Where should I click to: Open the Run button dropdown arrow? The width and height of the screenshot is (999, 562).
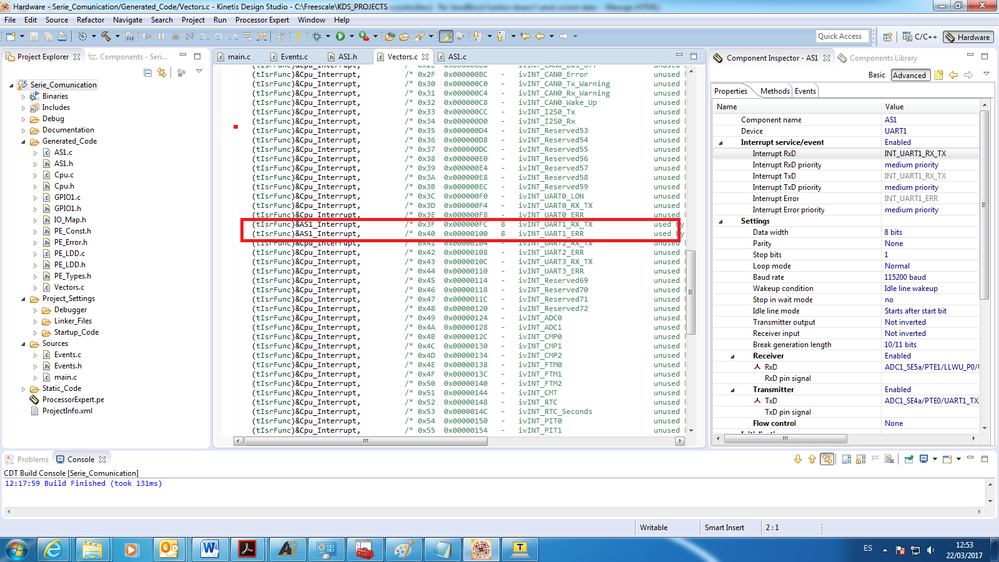(350, 36)
